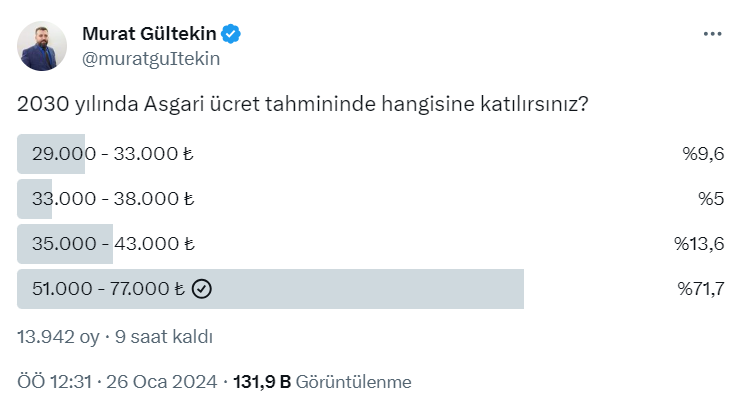Click Murat Gültekin's profile avatar
Image resolution: width=742 pixels, height=406 pixels.
point(43,46)
